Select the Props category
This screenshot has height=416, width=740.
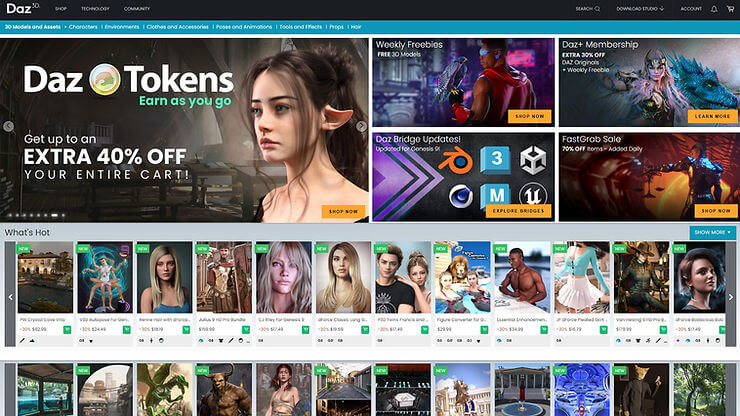(336, 27)
